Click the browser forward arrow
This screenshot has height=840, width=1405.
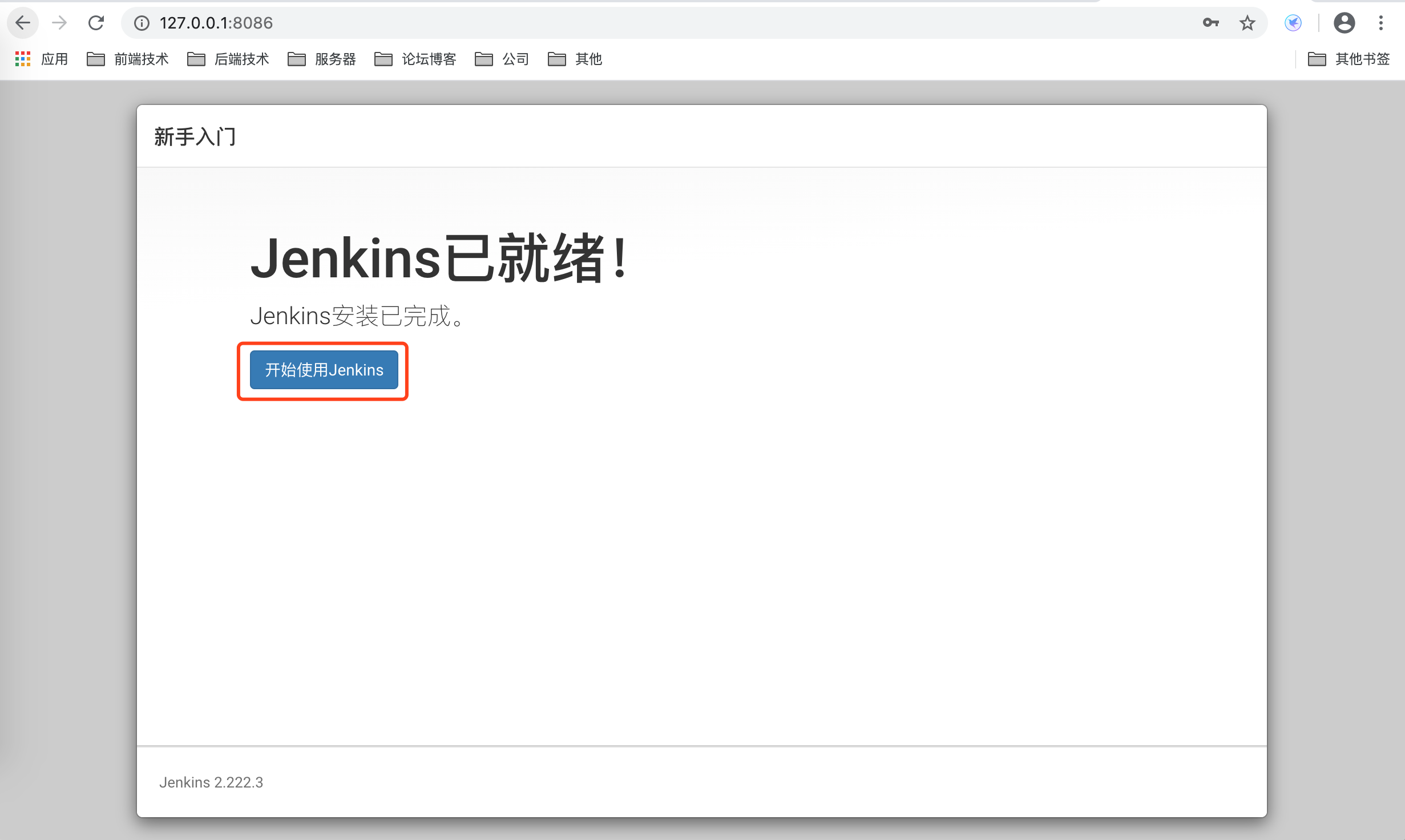(x=59, y=23)
